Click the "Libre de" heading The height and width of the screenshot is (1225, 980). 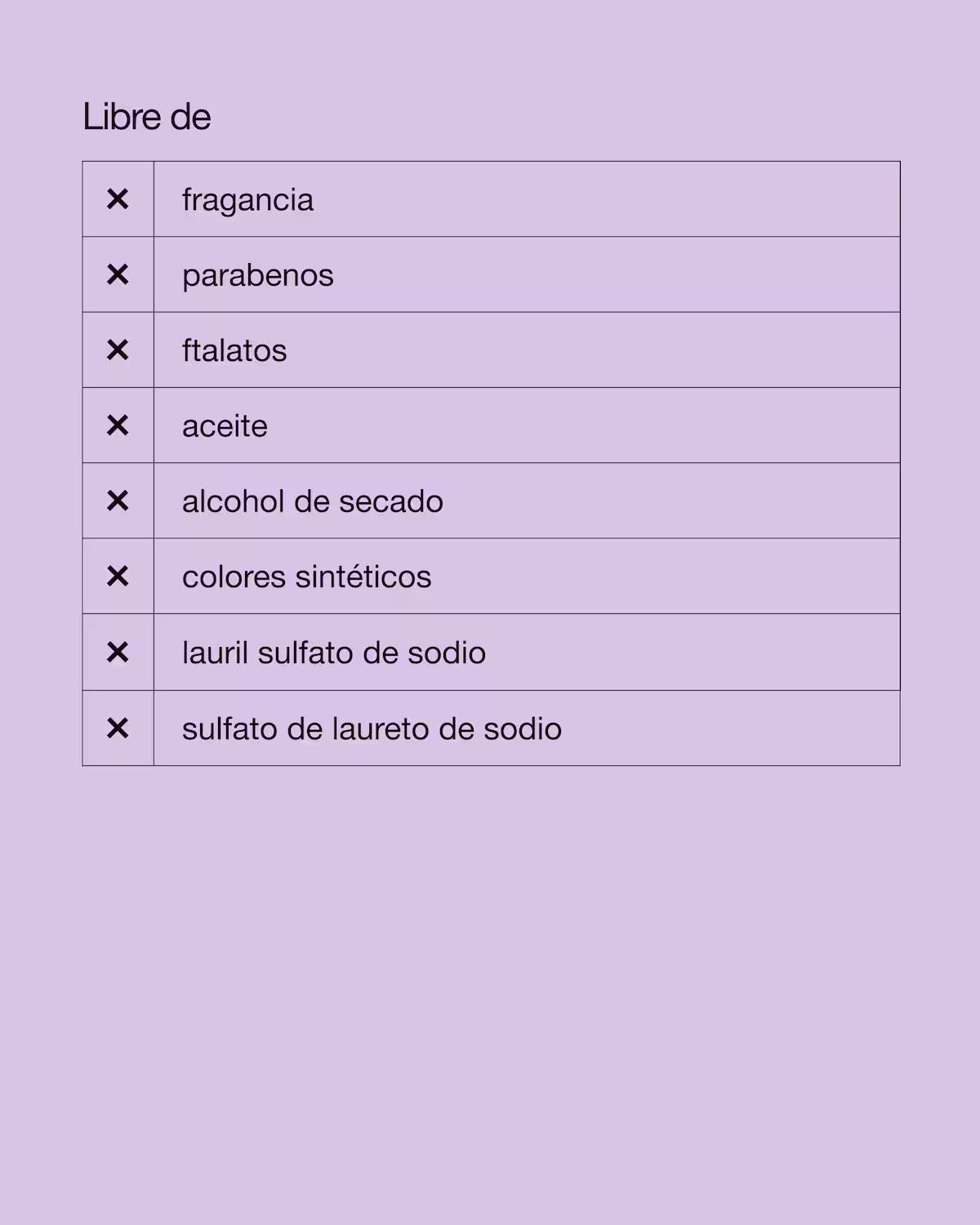[x=147, y=117]
